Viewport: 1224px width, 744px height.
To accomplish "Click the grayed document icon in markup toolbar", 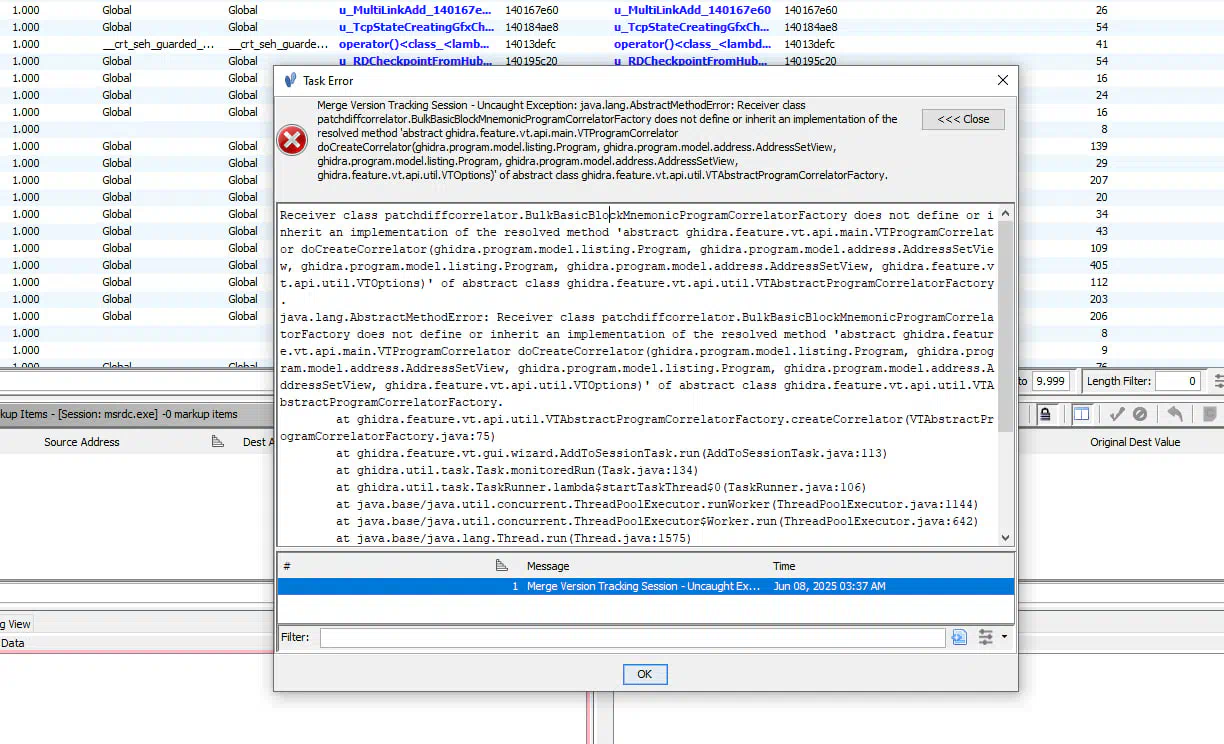I will (1208, 414).
